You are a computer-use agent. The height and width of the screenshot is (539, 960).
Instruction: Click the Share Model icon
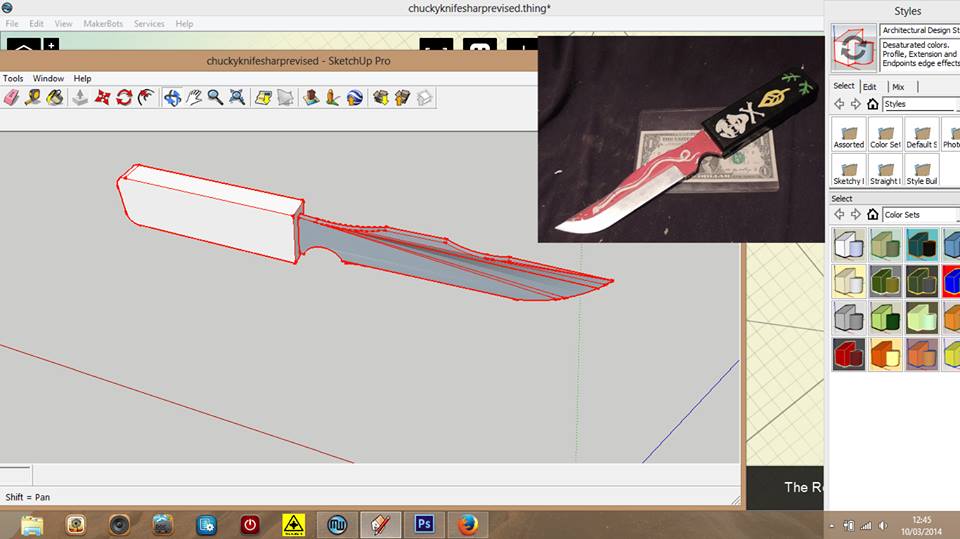[402, 97]
